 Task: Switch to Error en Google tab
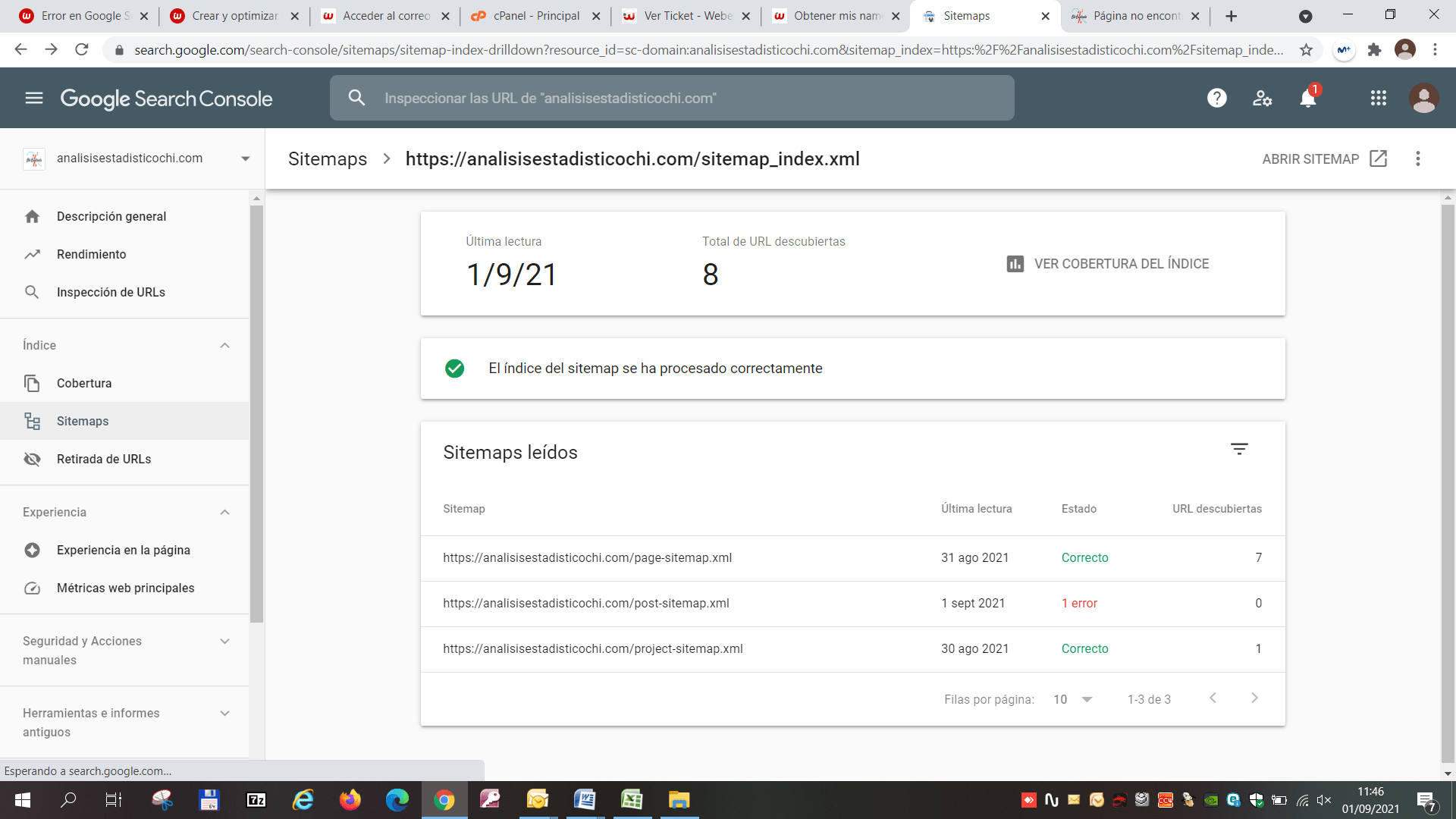(84, 16)
